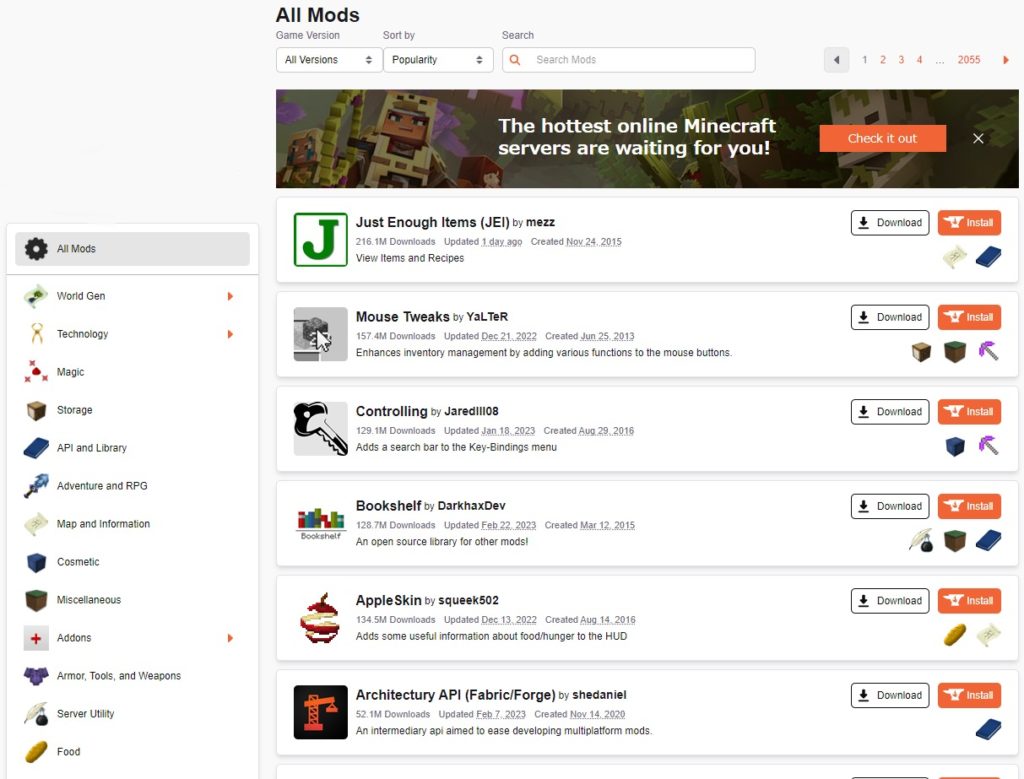The image size is (1024, 779).
Task: Click the Check it out banner button
Action: (x=882, y=138)
